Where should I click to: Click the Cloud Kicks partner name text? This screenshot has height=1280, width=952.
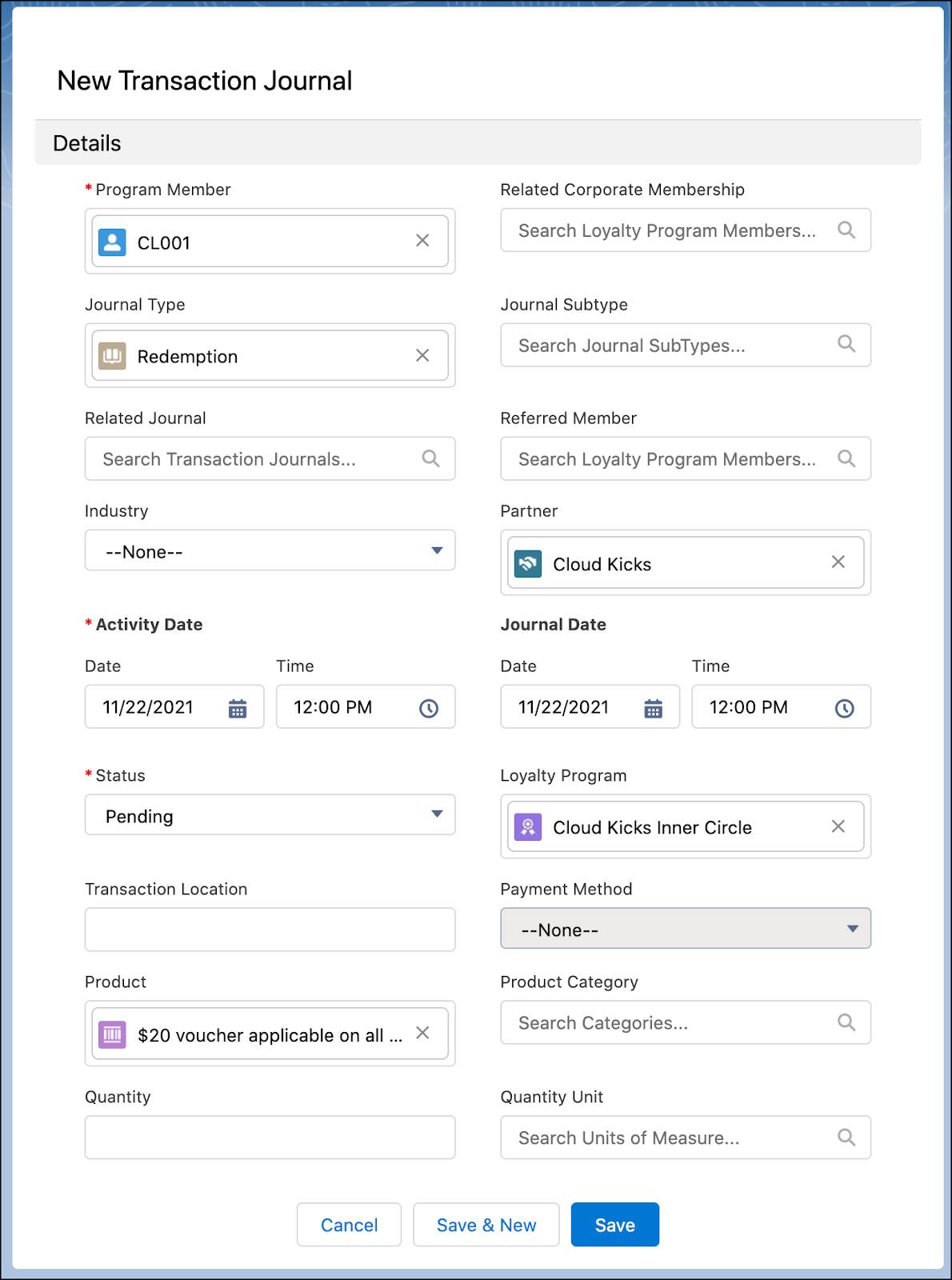tap(602, 565)
